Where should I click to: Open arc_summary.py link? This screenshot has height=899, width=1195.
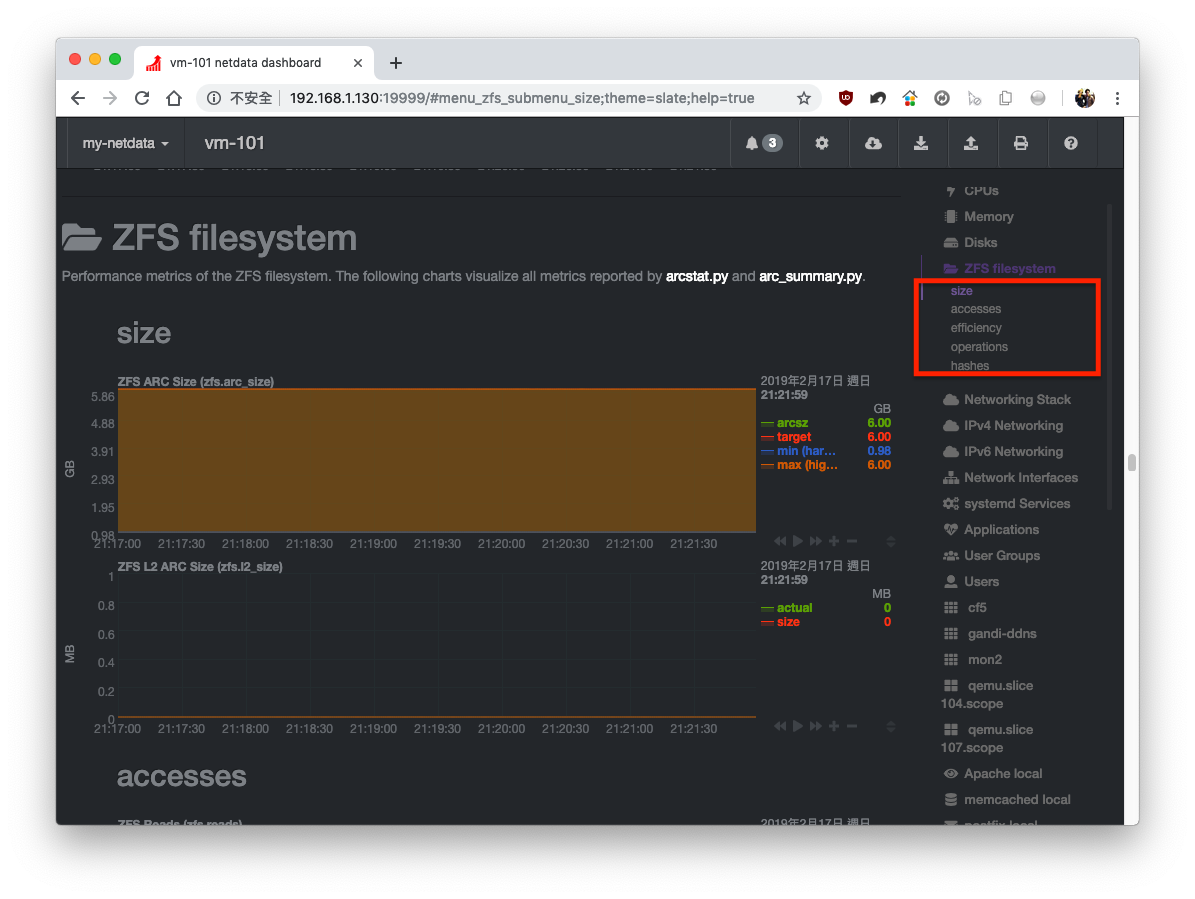[x=810, y=277]
